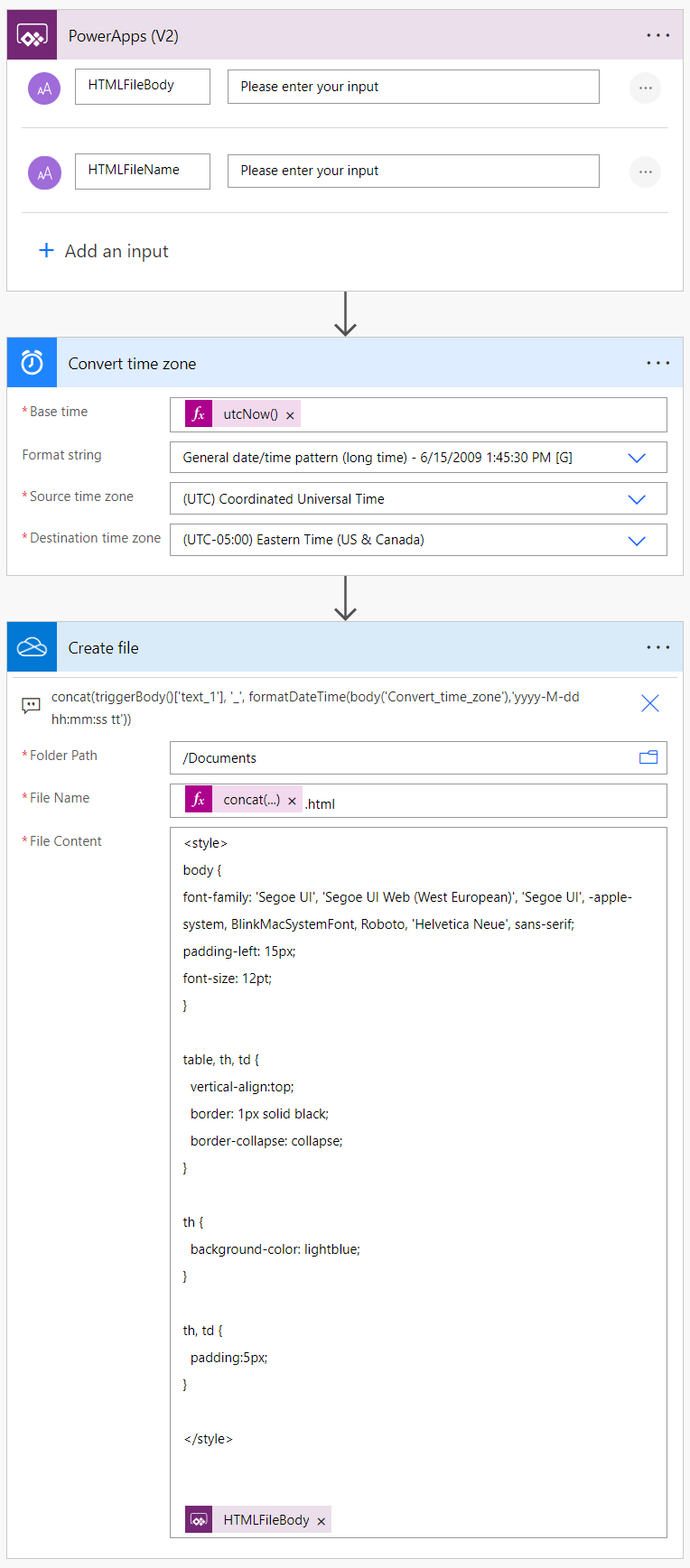Click the OneDrive icon on Create file
Viewport: 690px width, 1568px height.
click(x=31, y=646)
